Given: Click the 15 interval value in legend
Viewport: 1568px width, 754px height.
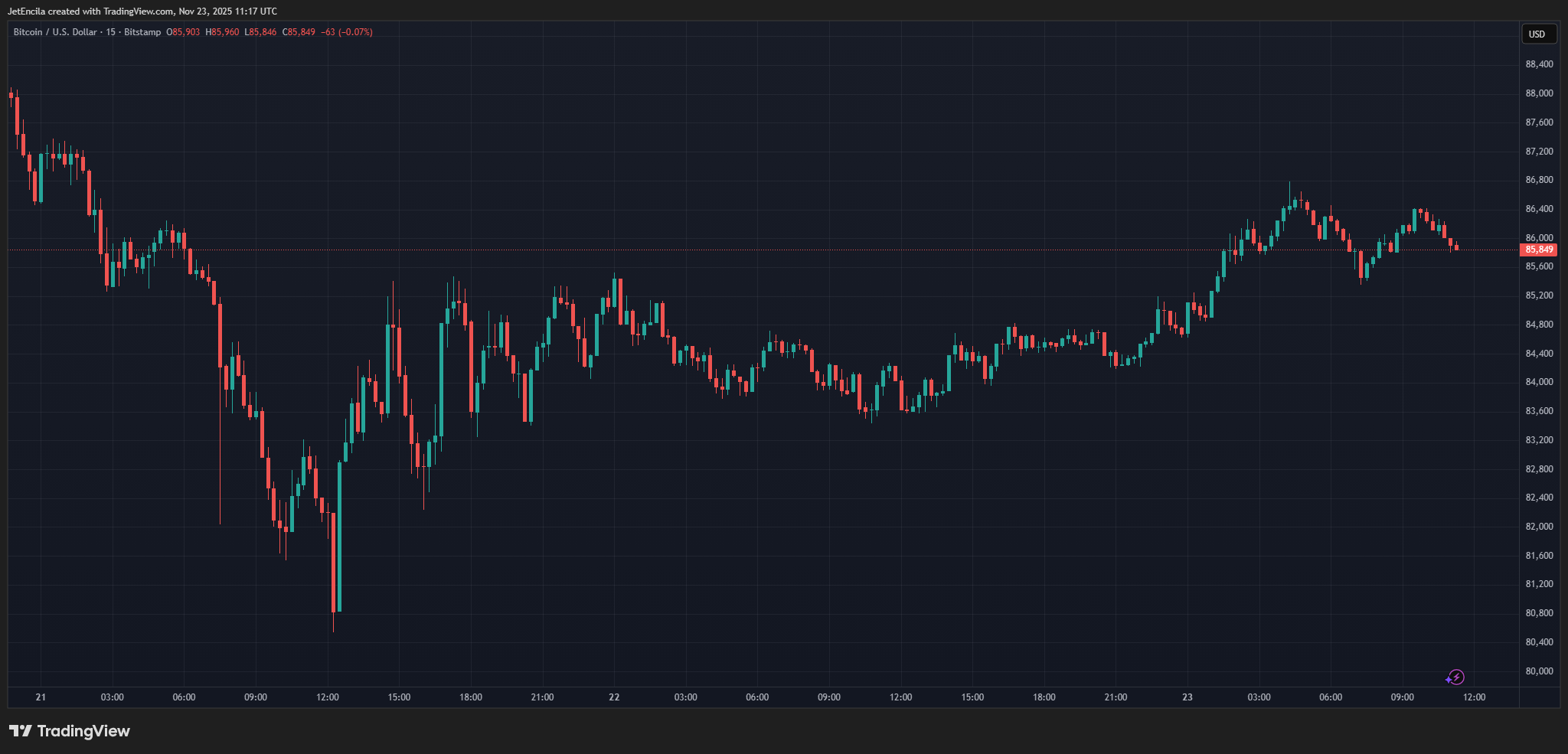Looking at the screenshot, I should (111, 32).
